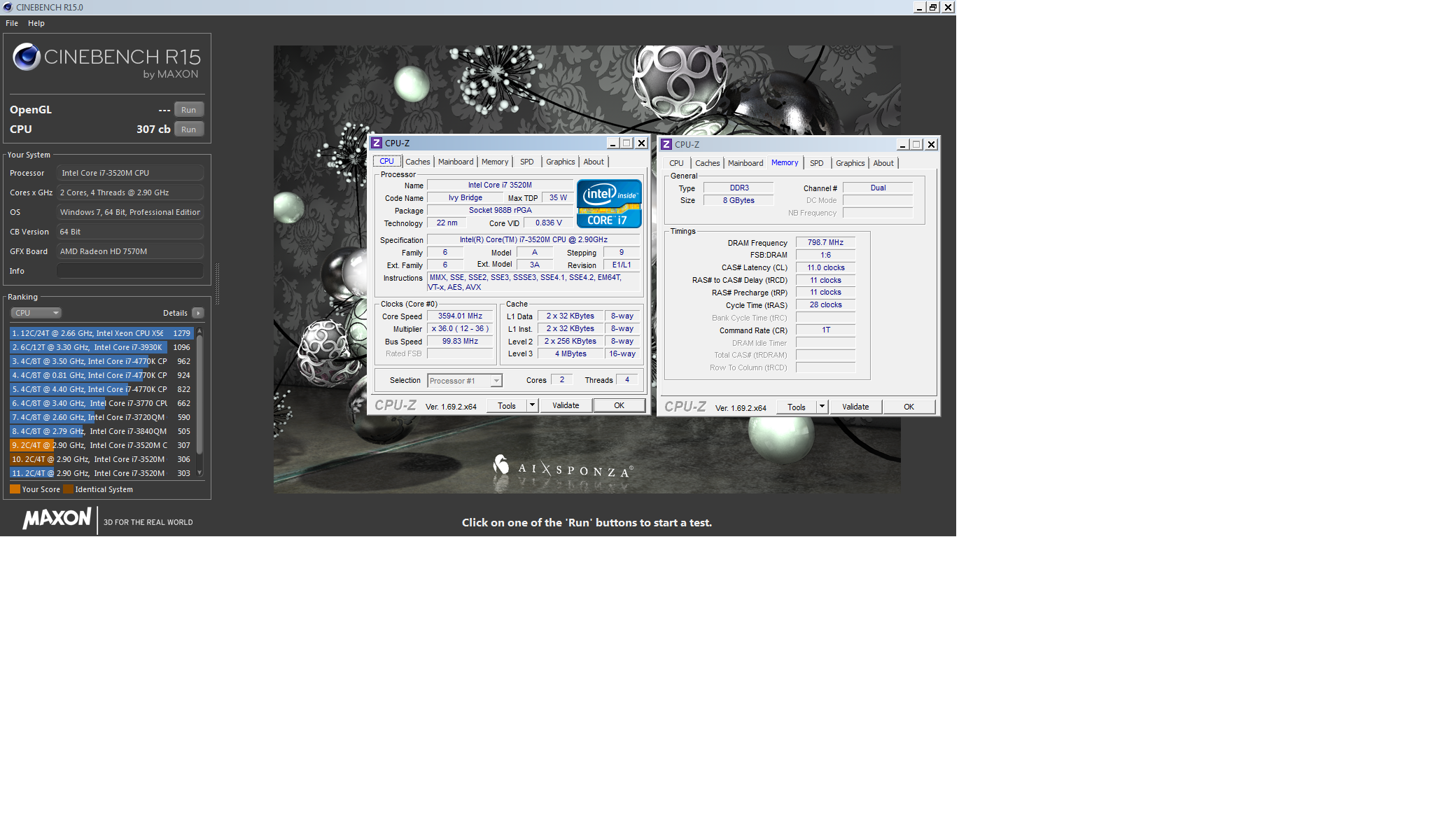
Task: Select ranking row 6 Core i7-3770
Action: coord(101,403)
